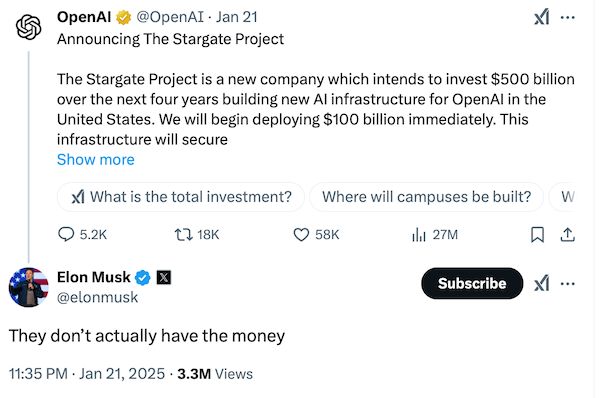Viewport: 600px width, 398px height.
Task: View analytics showing 27M views
Action: tap(435, 234)
